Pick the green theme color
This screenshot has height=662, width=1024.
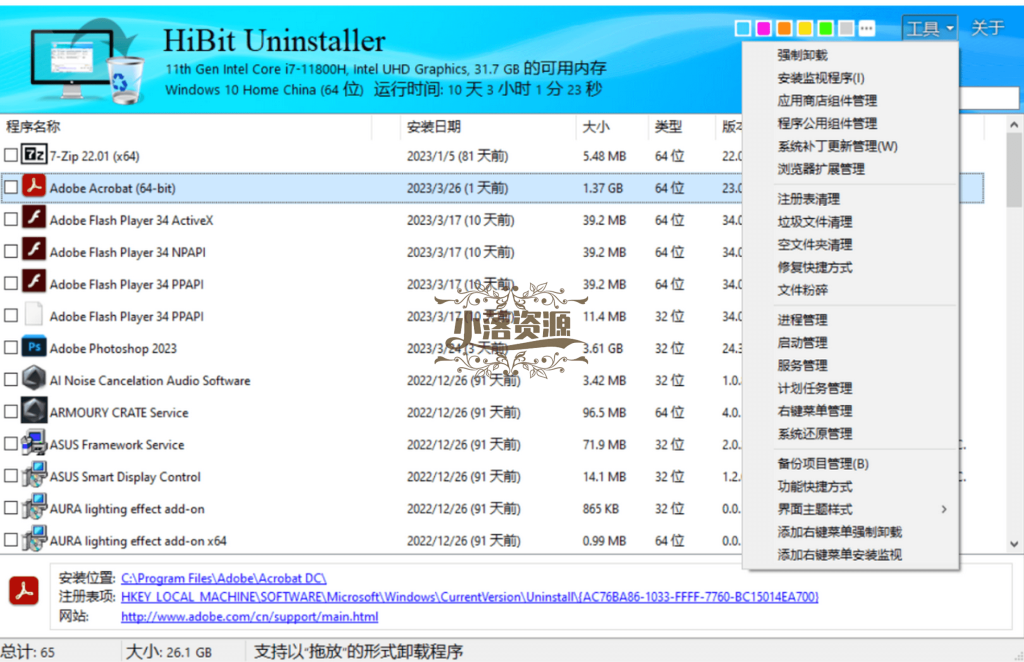tap(825, 28)
